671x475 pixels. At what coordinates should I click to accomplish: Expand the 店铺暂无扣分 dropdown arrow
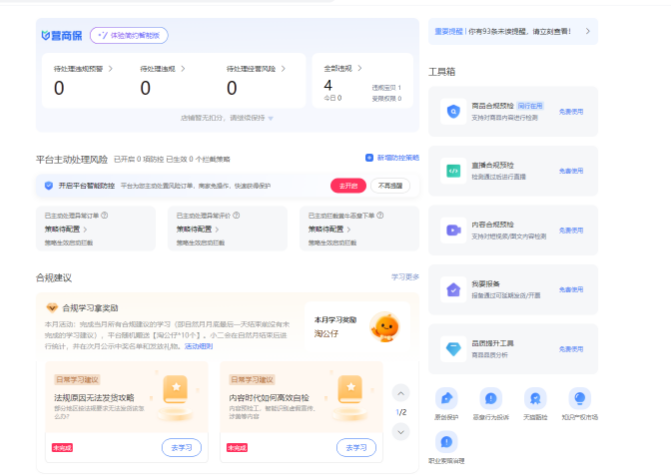click(272, 118)
